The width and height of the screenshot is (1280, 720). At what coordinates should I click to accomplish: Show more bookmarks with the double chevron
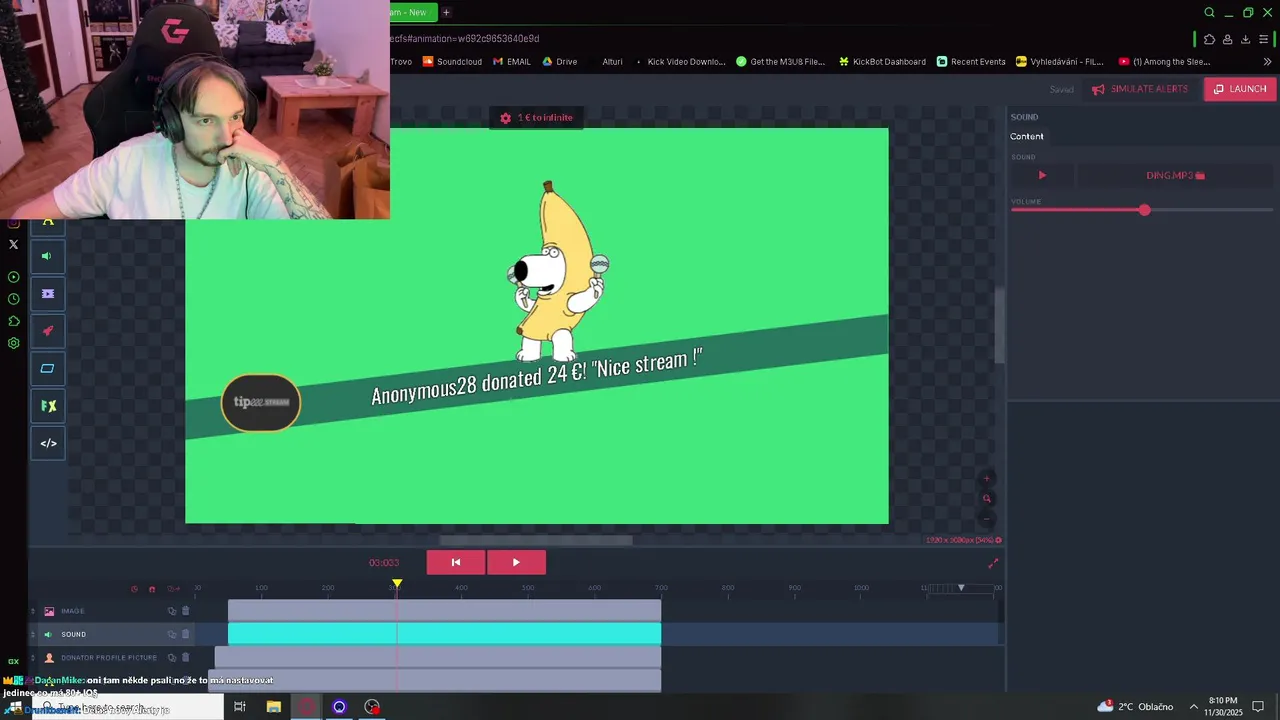1268,61
